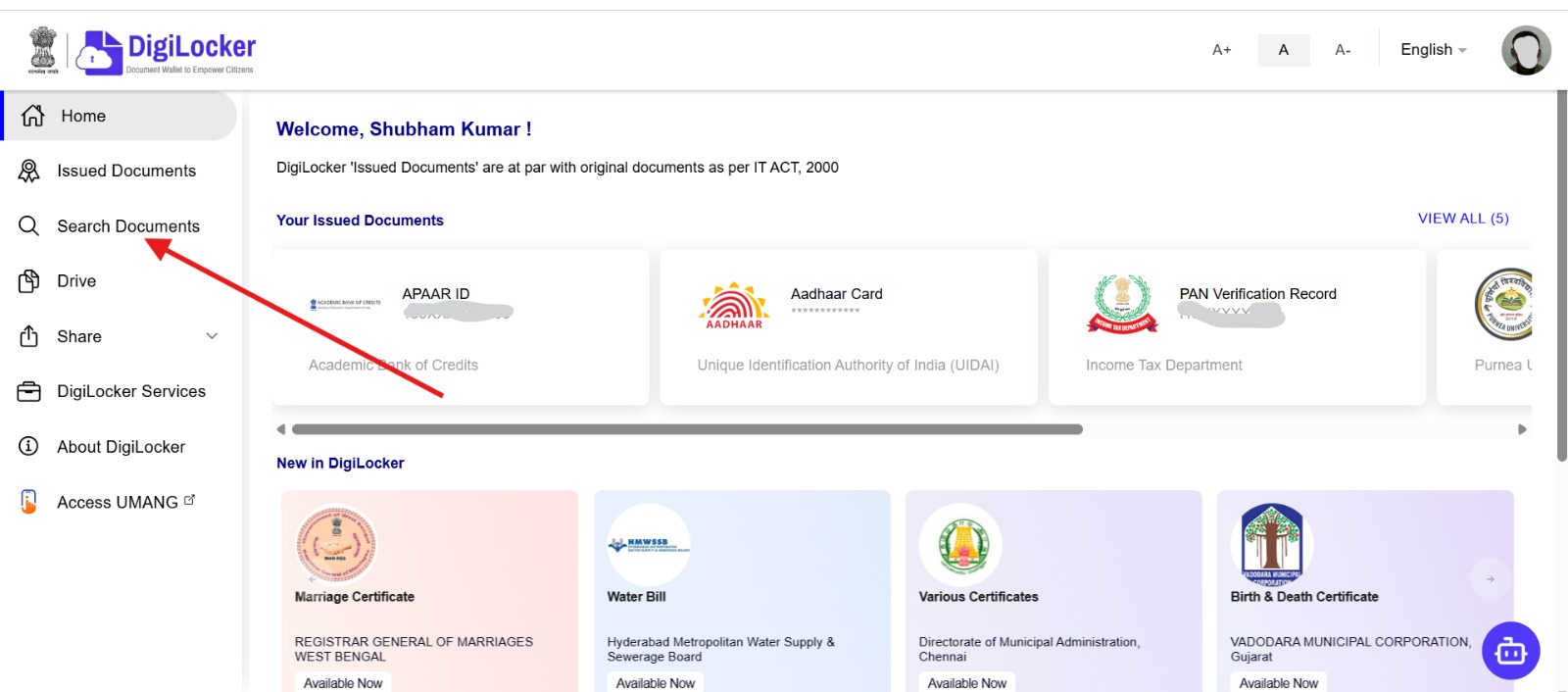Click the Marriage Certificate registrar seal
Viewport: 1568px width, 692px height.
[x=336, y=544]
